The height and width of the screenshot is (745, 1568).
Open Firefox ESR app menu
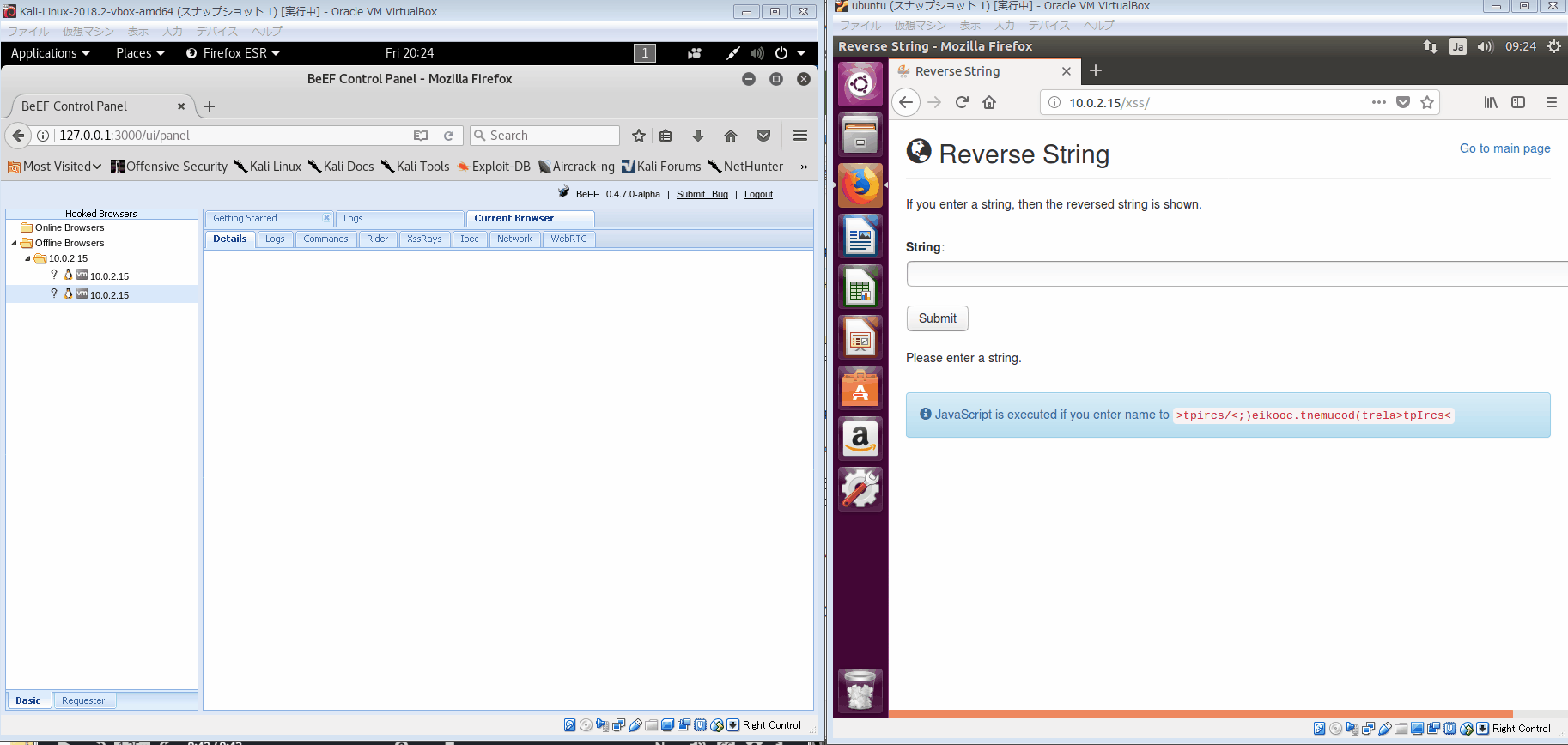234,53
